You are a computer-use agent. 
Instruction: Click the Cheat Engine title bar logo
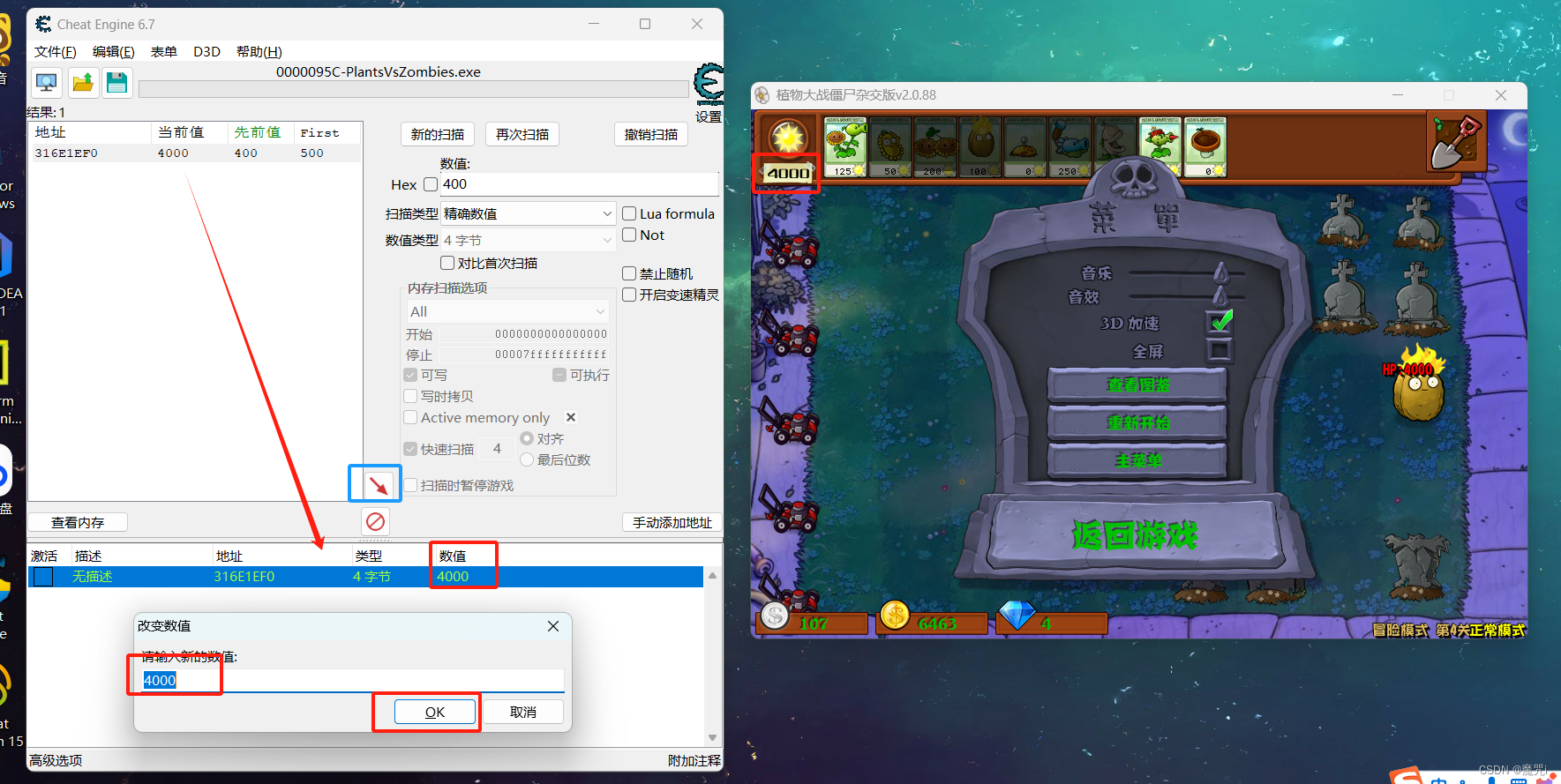coord(43,24)
